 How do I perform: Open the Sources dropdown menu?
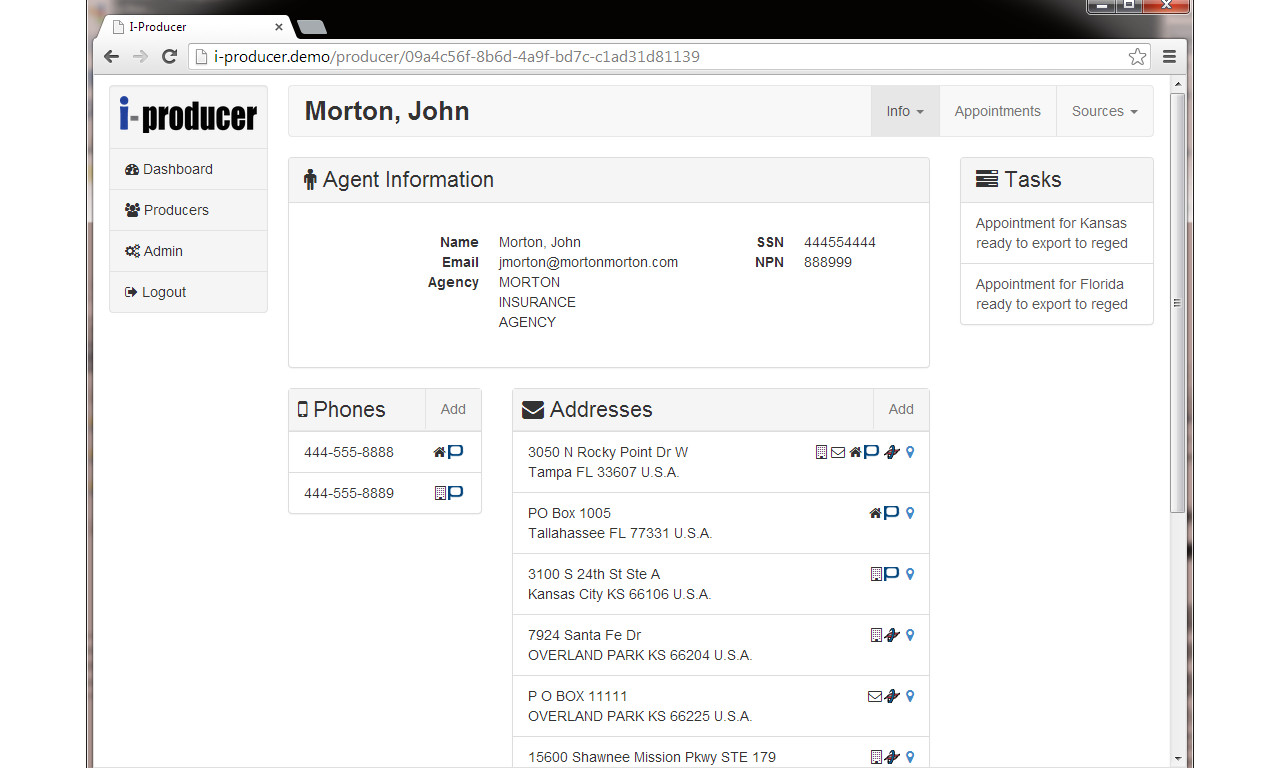pyautogui.click(x=1105, y=111)
